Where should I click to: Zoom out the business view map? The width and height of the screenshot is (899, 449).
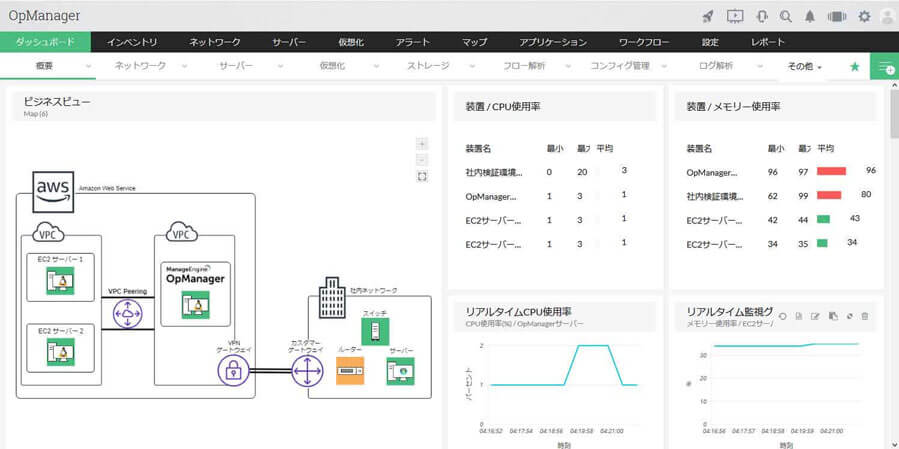point(423,160)
